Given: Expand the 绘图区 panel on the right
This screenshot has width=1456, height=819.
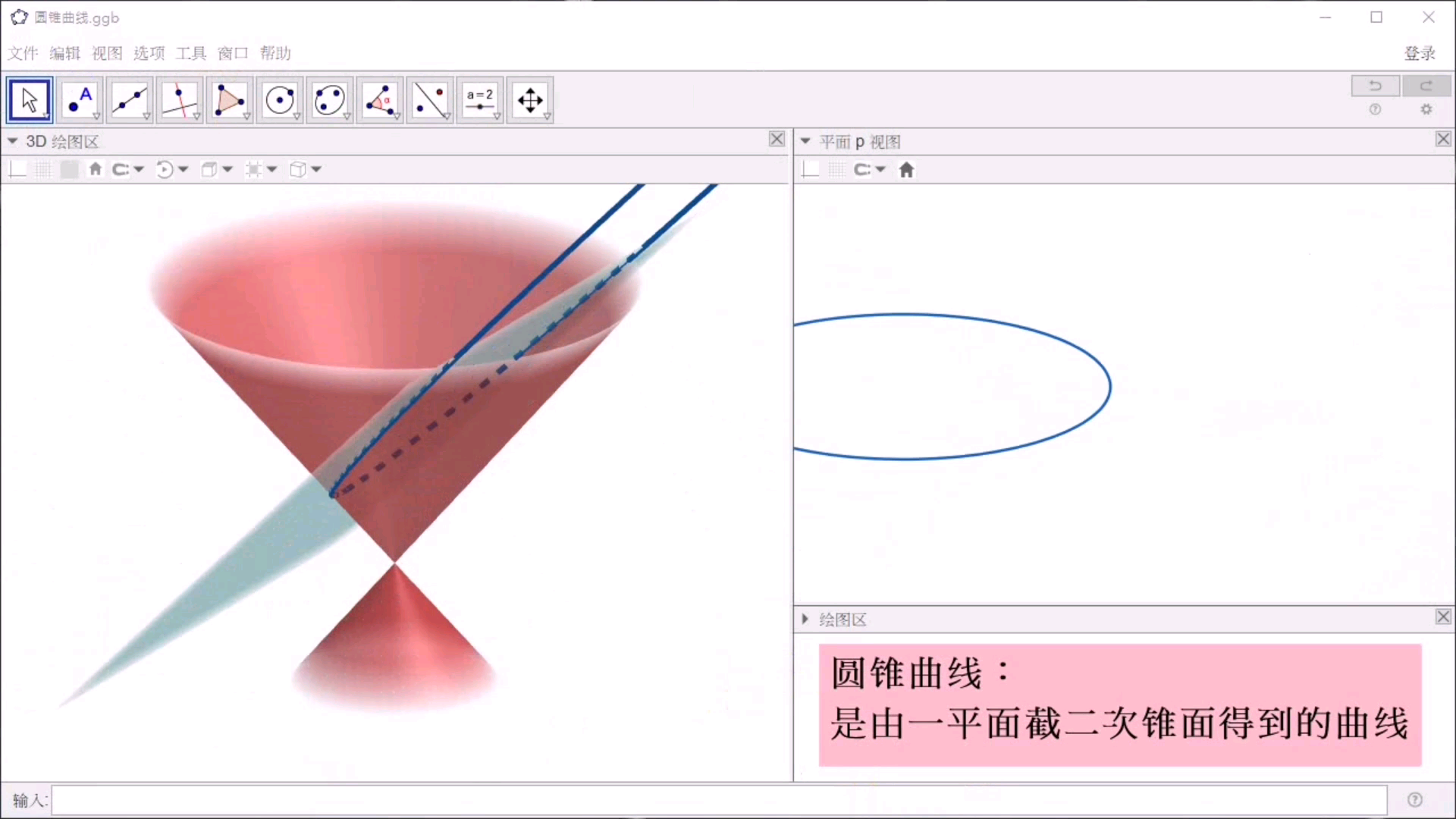Looking at the screenshot, I should click(805, 619).
